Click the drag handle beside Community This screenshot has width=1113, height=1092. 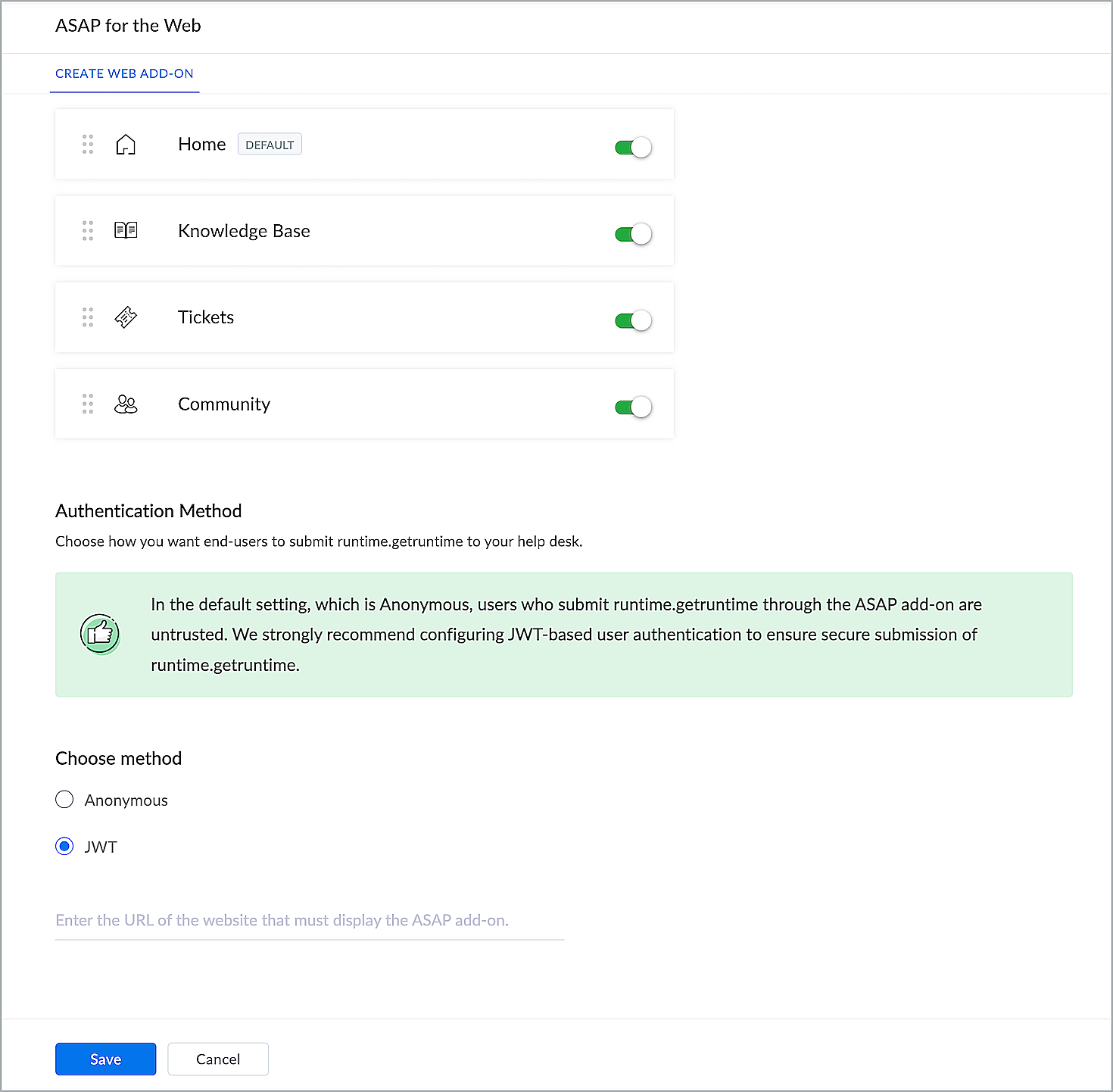tap(88, 404)
